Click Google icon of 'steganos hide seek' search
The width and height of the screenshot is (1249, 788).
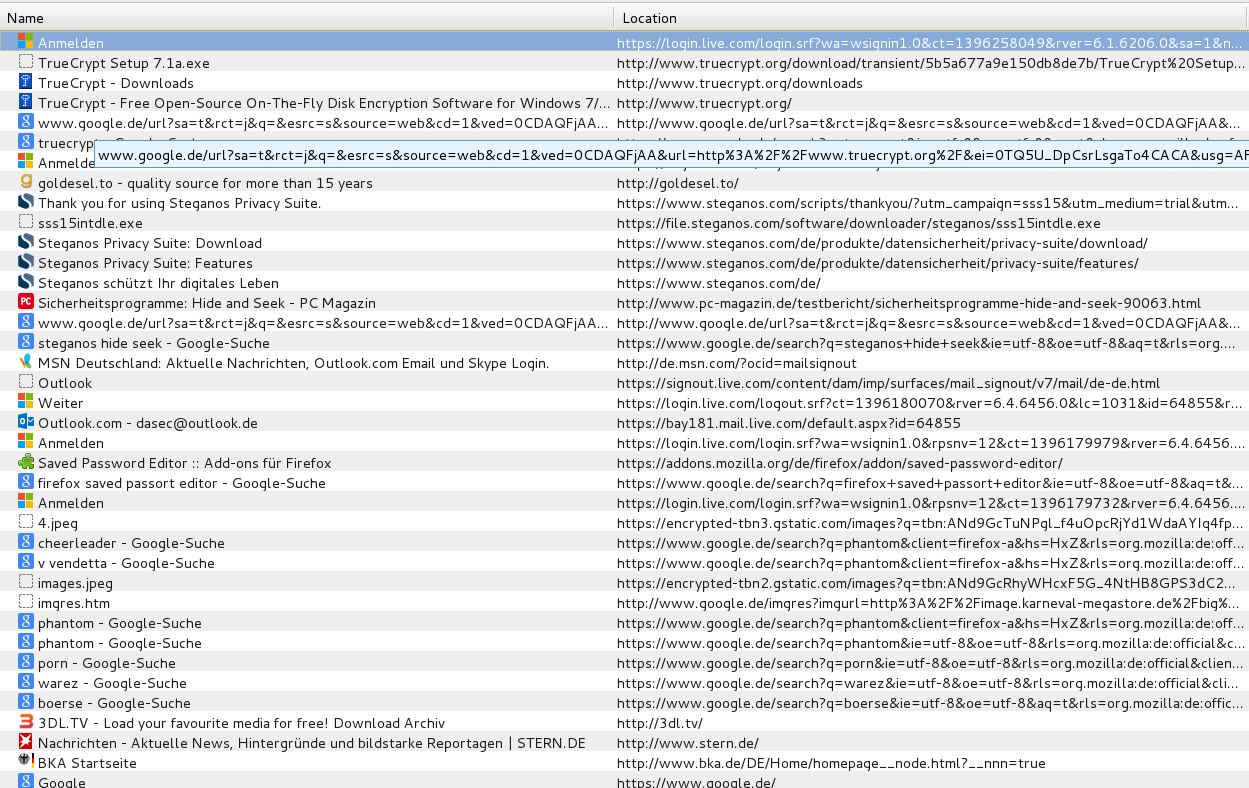[26, 343]
